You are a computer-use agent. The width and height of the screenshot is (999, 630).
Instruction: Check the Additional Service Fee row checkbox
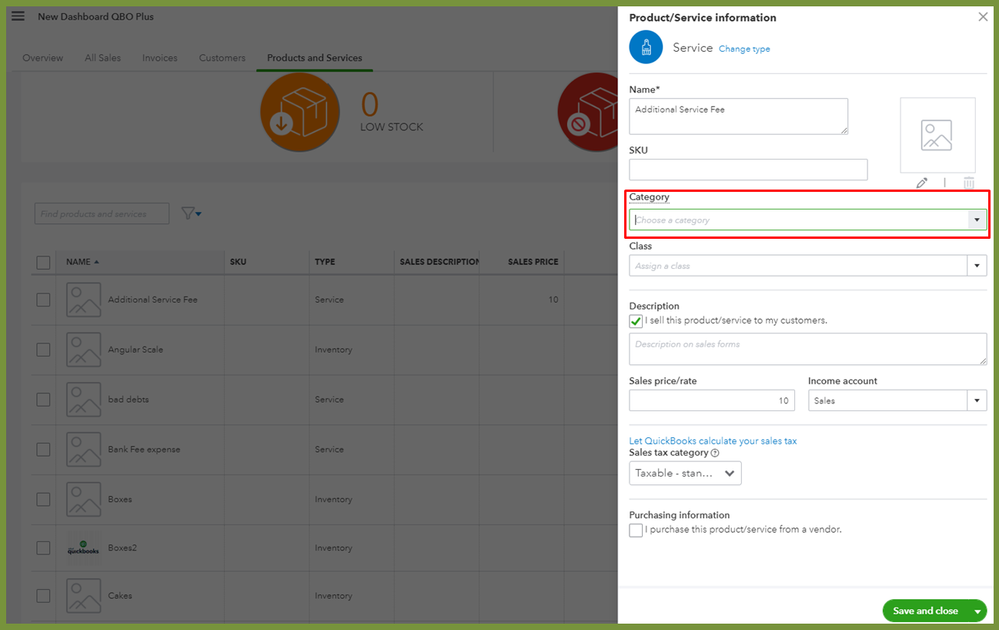pyautogui.click(x=43, y=299)
